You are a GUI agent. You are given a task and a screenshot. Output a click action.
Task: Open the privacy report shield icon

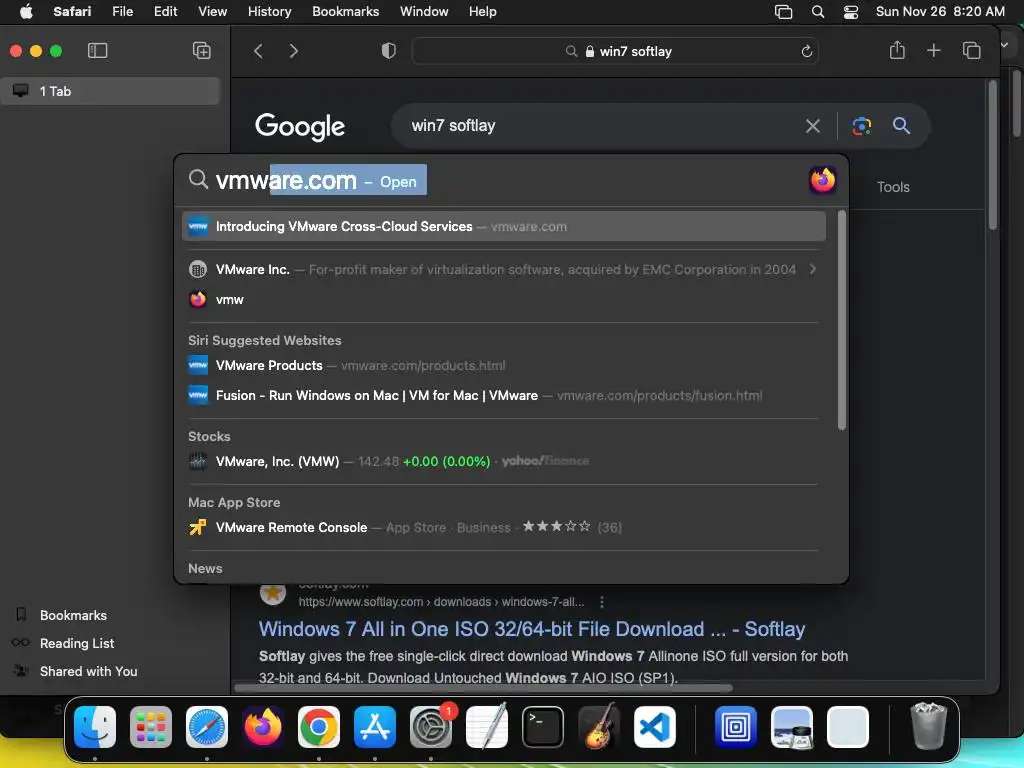point(389,51)
